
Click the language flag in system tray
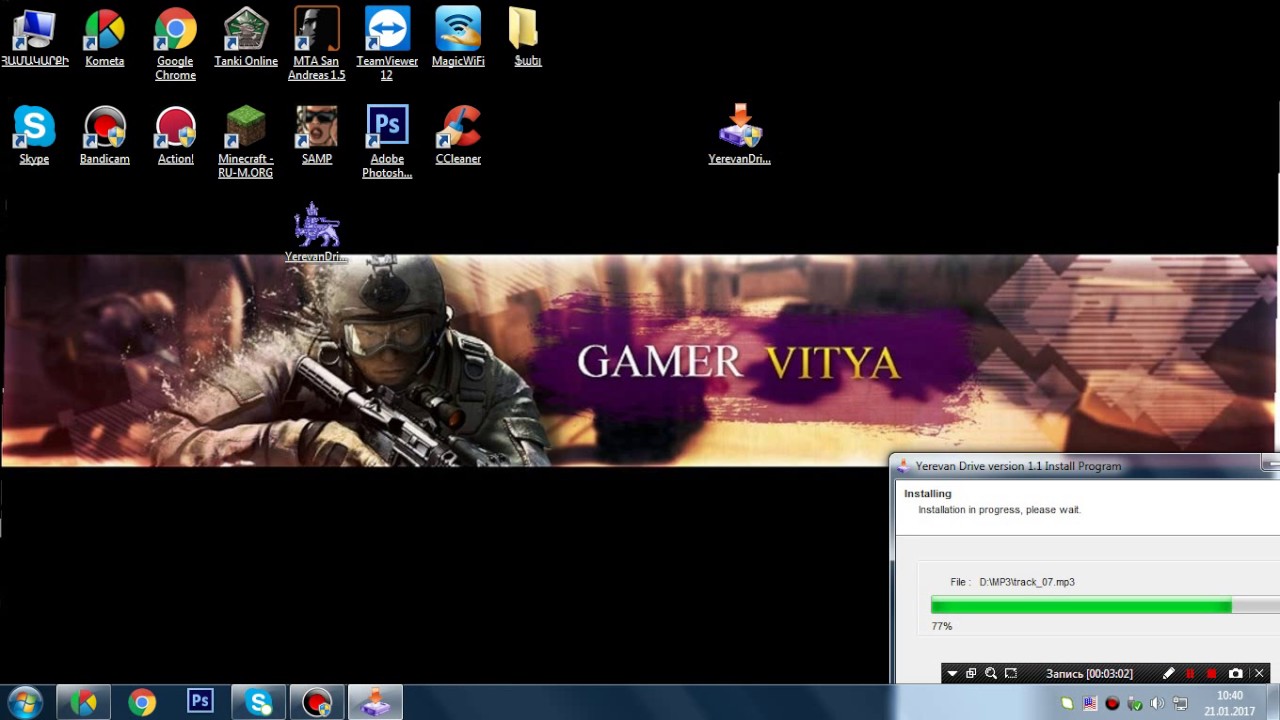[1090, 703]
